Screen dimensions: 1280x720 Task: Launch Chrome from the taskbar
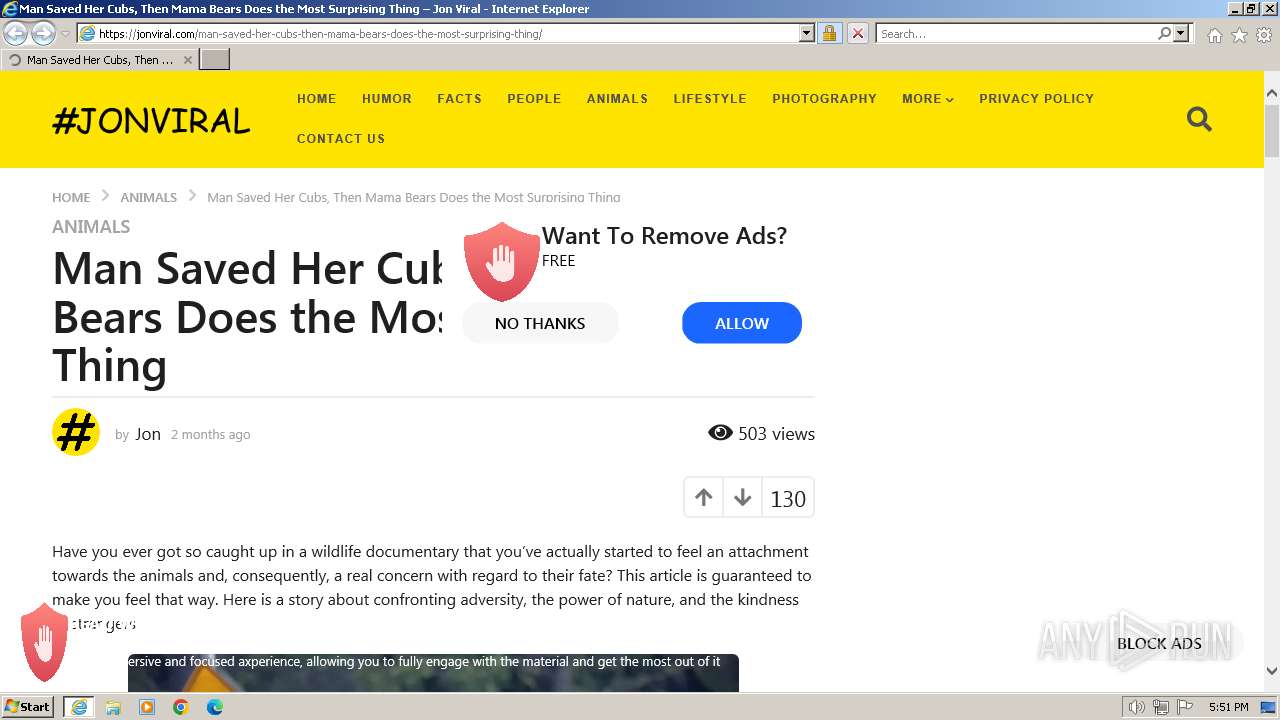[x=181, y=707]
